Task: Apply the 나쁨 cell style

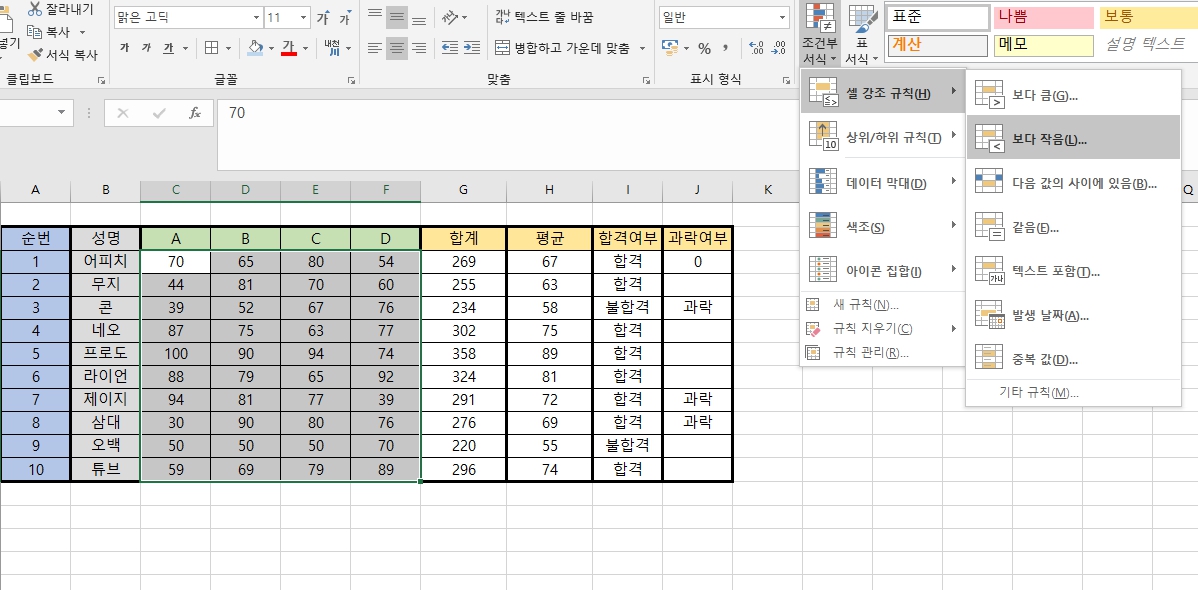Action: pyautogui.click(x=1045, y=17)
